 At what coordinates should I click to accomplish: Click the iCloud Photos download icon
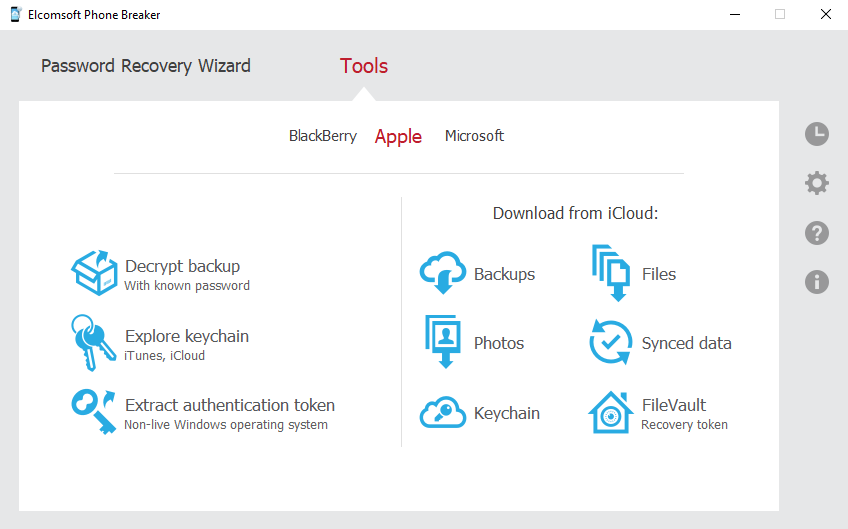click(441, 342)
